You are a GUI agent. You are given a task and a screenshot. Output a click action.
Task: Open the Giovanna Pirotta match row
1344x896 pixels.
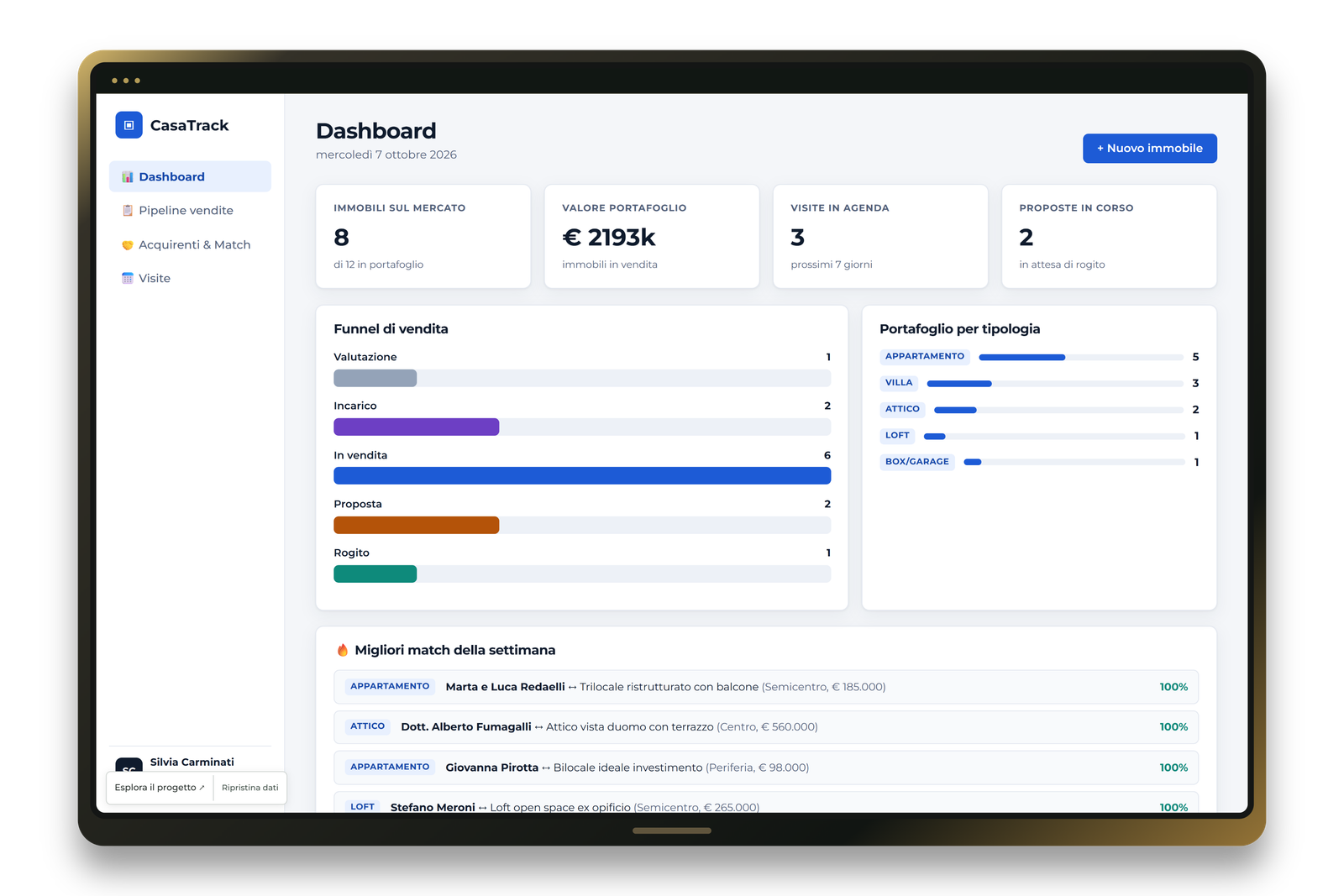pyautogui.click(x=766, y=768)
